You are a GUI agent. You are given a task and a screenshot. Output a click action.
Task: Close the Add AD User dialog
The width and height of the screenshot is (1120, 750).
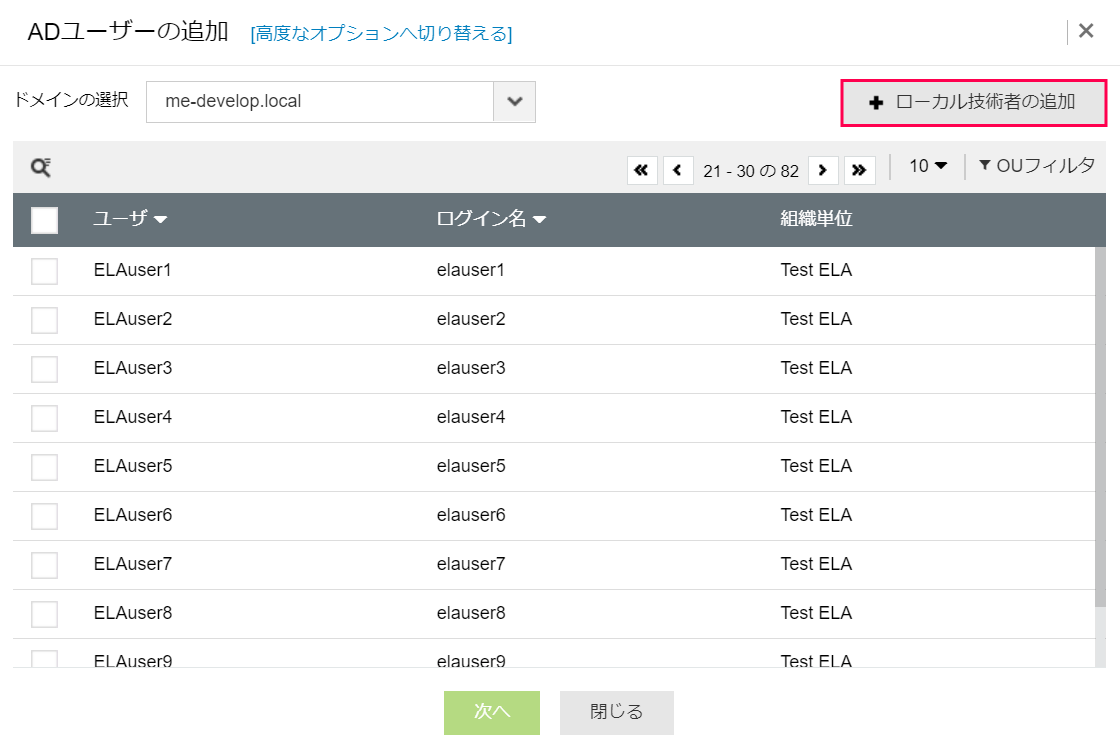(1086, 31)
